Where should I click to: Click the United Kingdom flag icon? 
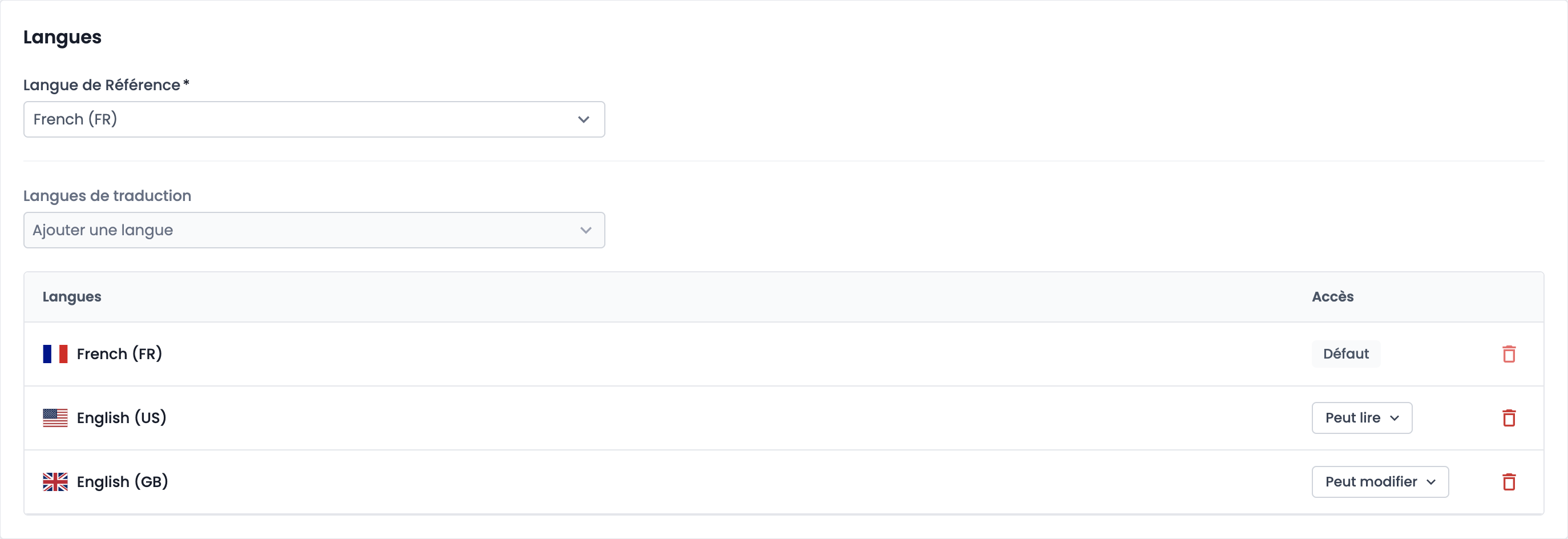[55, 482]
